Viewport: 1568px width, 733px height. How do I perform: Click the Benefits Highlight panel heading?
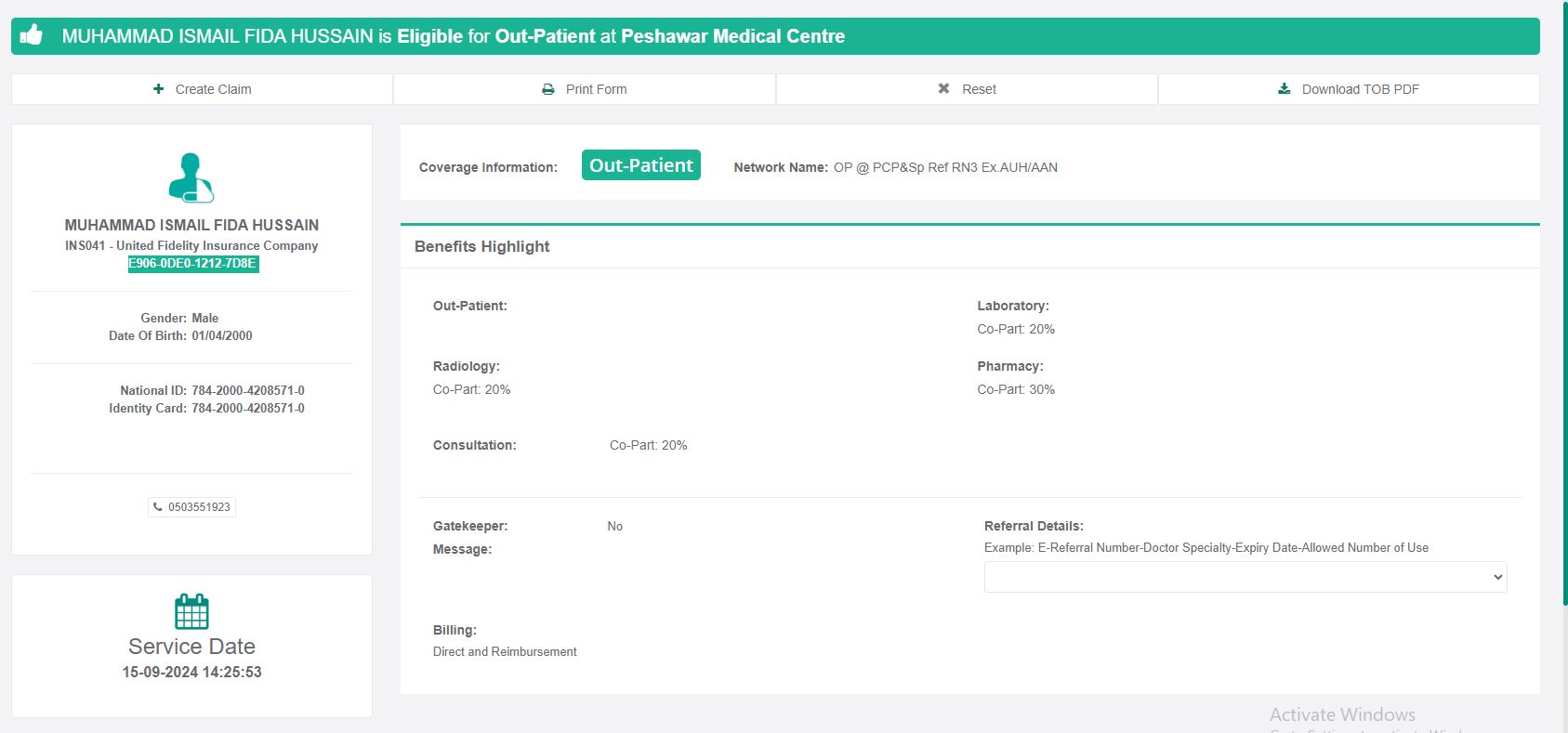481,246
